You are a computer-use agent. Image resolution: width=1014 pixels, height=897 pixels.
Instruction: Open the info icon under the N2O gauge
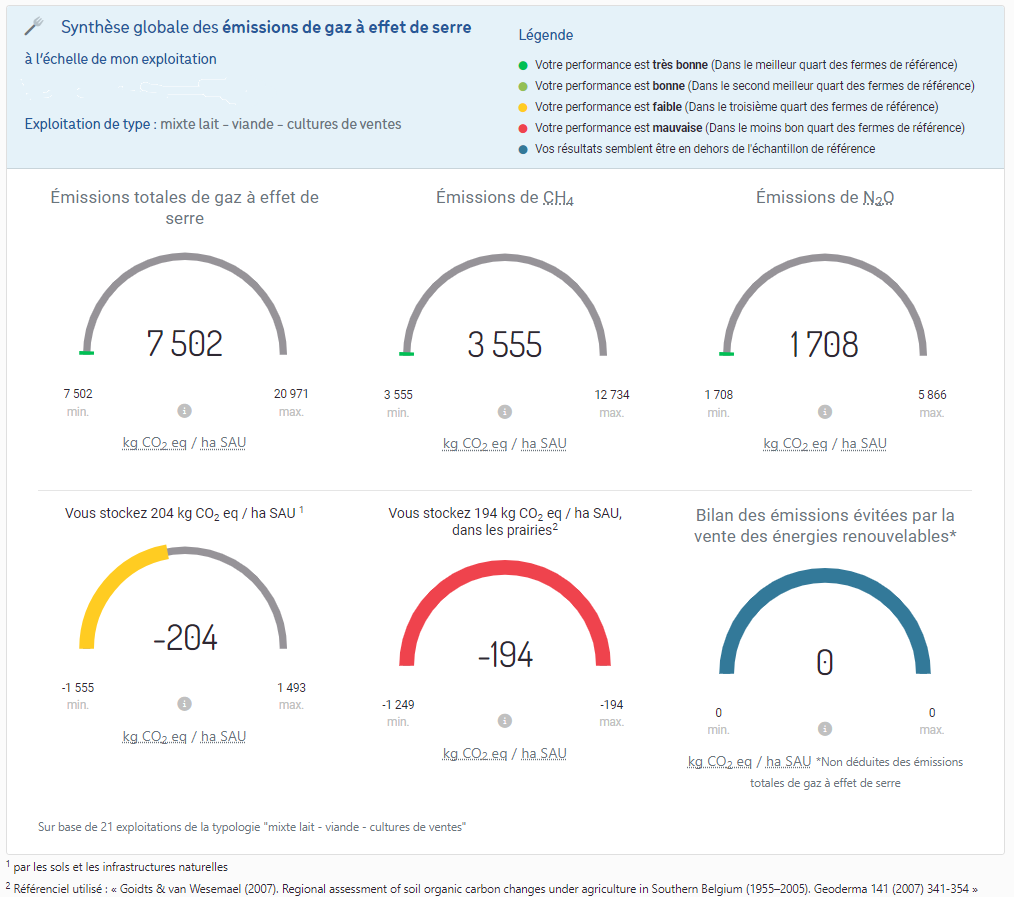point(825,410)
